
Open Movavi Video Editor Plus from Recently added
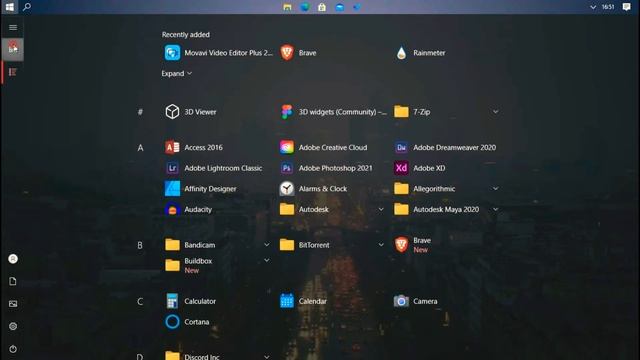point(218,53)
